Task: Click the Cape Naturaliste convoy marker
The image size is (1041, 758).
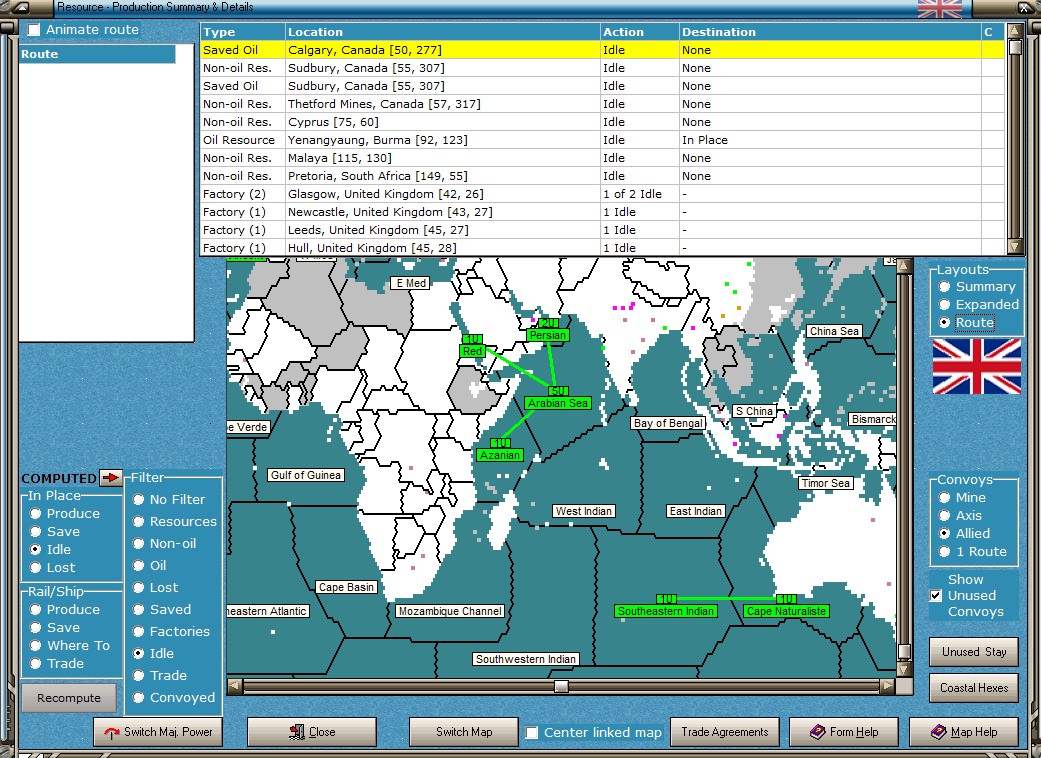Action: pos(786,611)
